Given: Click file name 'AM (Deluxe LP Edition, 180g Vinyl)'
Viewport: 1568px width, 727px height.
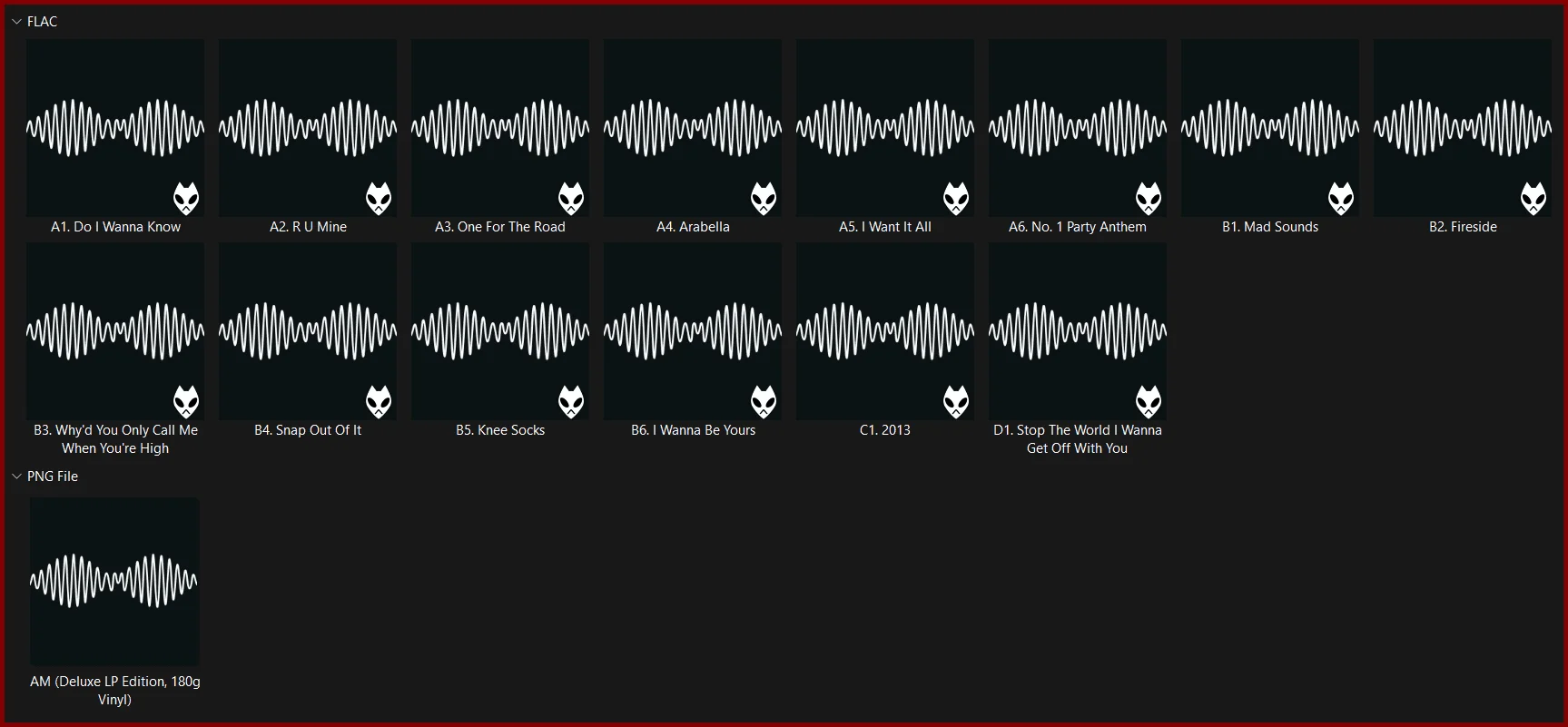Looking at the screenshot, I should (115, 691).
